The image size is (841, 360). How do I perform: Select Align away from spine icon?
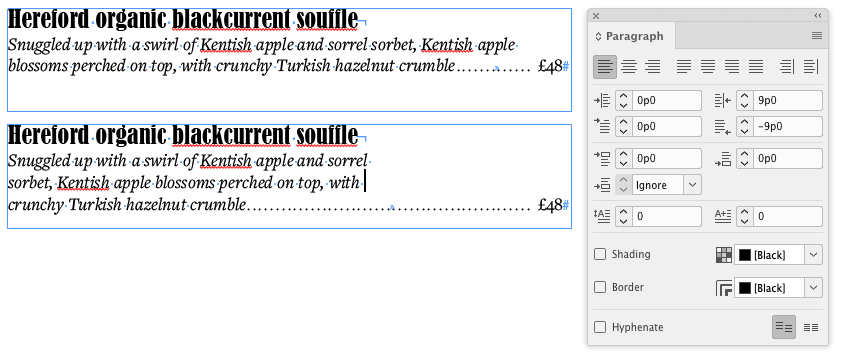(x=811, y=67)
